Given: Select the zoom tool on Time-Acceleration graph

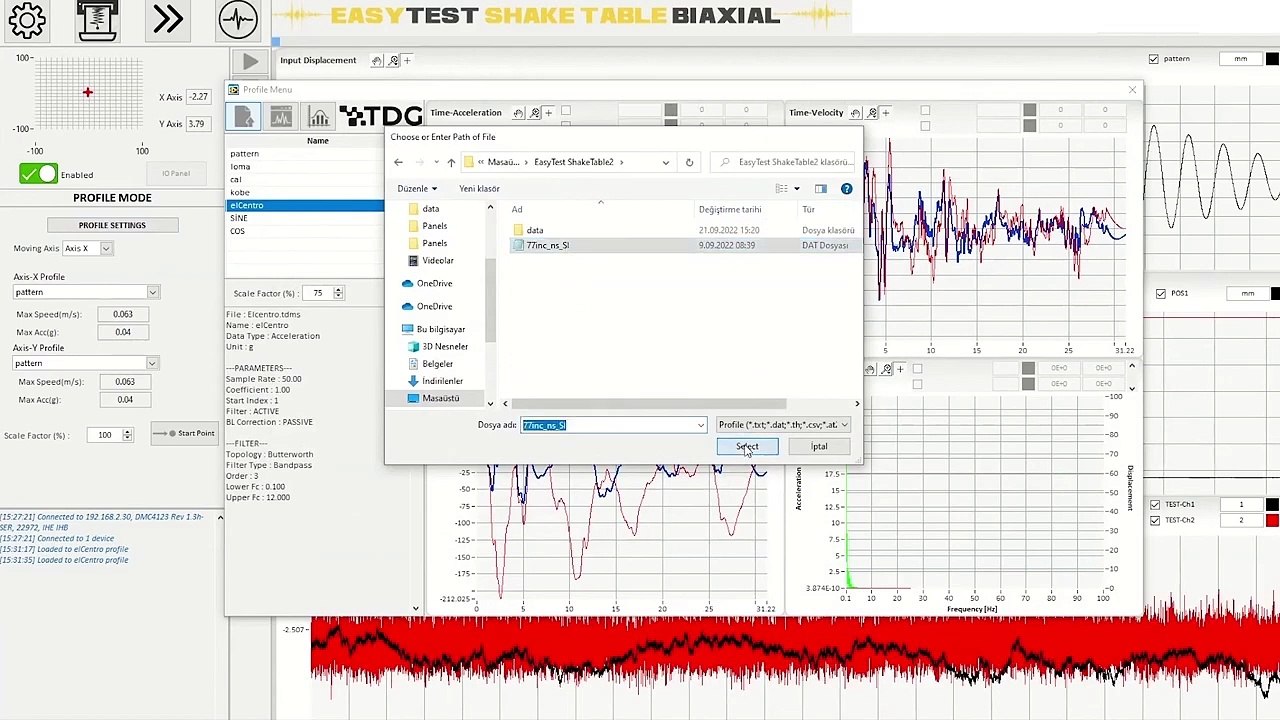Looking at the screenshot, I should tap(535, 113).
